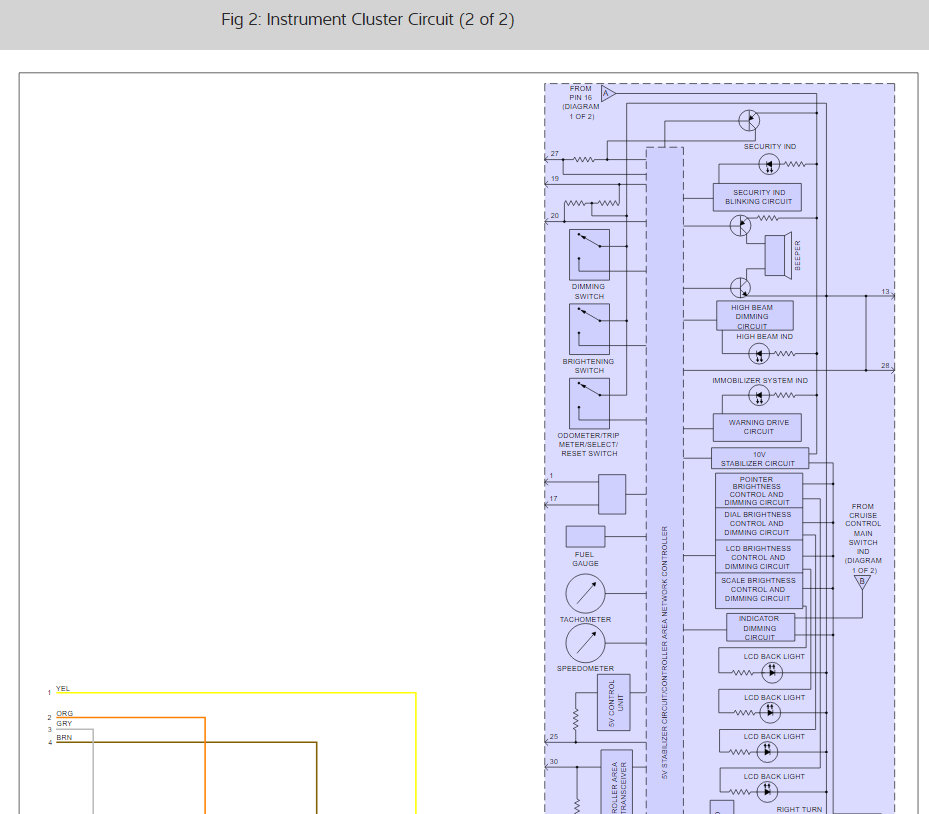Click the RIGHT TURN label

(799, 809)
